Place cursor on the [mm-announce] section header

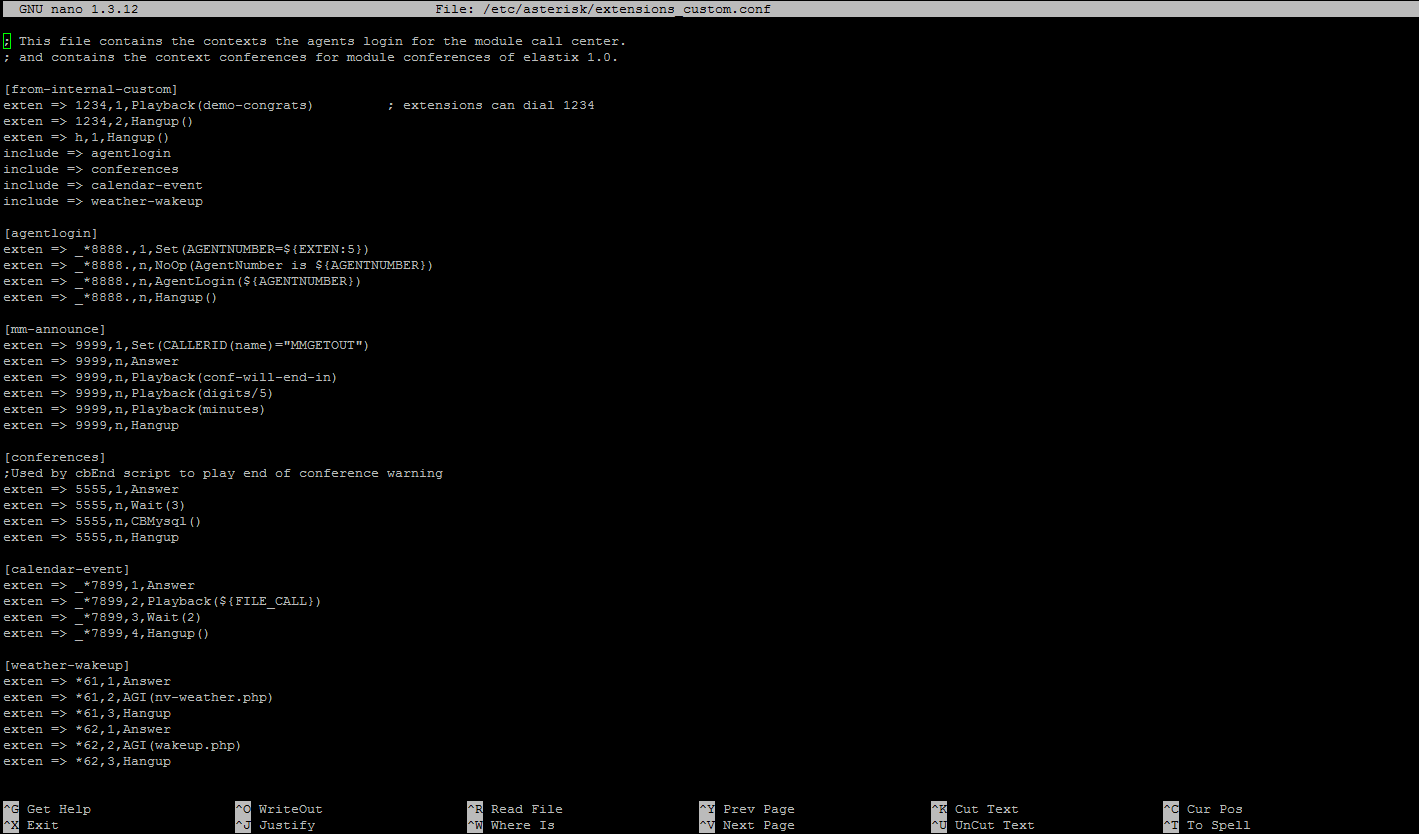coord(54,329)
